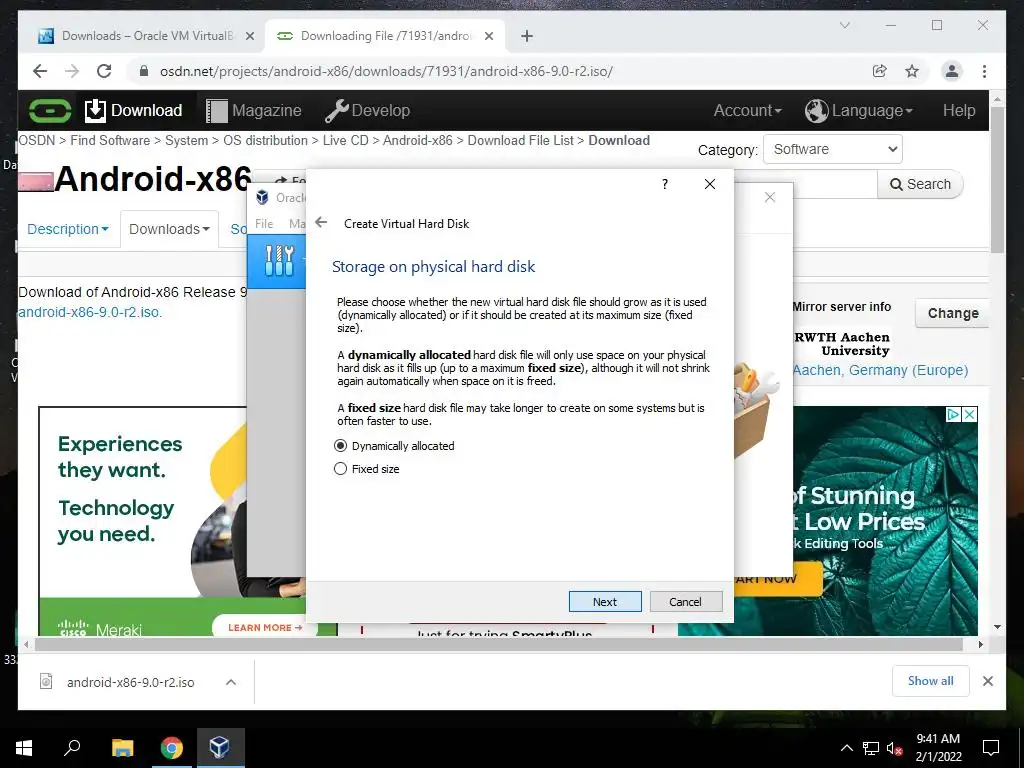
Task: Open the android-x86-9.0-r2.iso link
Action: pos(89,312)
